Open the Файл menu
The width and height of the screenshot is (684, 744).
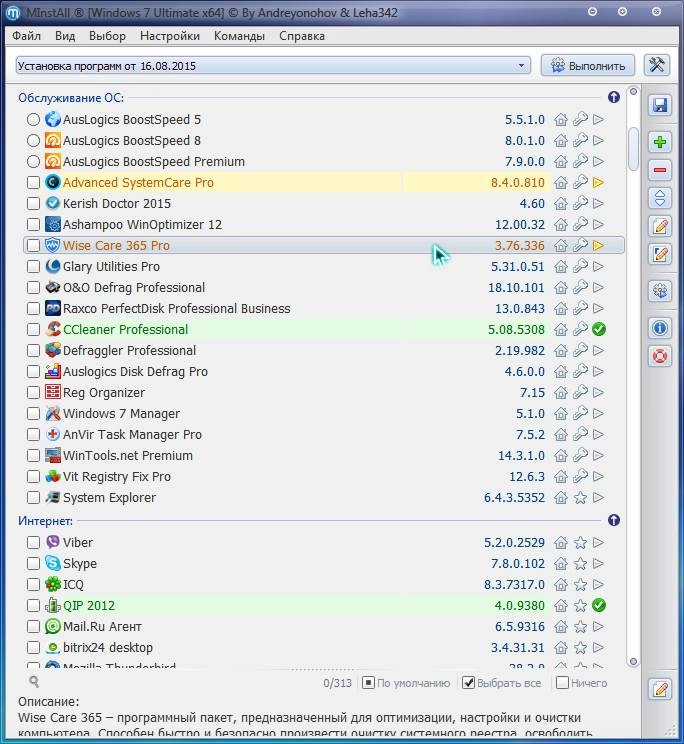tap(27, 36)
